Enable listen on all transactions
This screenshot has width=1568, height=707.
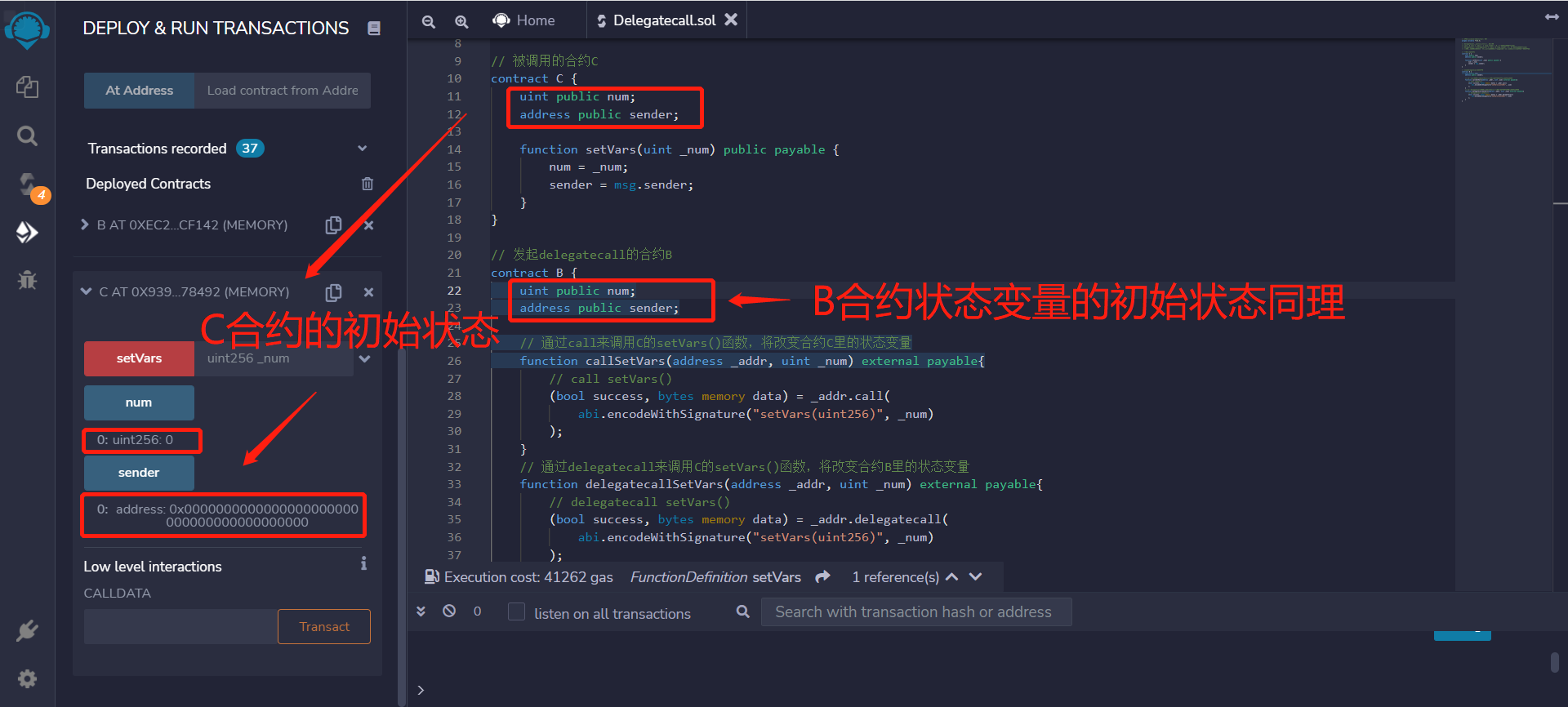(x=516, y=612)
